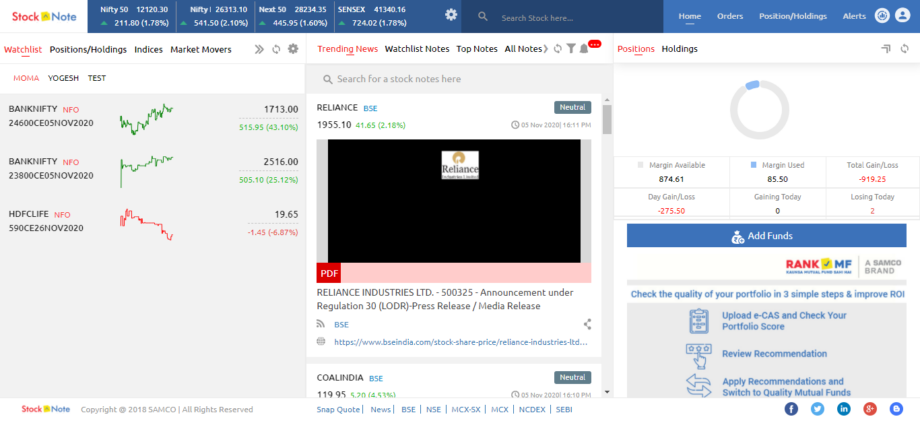Click the notes feed scrollbar thumb
Image resolution: width=920 pixels, height=421 pixels.
tap(607, 119)
